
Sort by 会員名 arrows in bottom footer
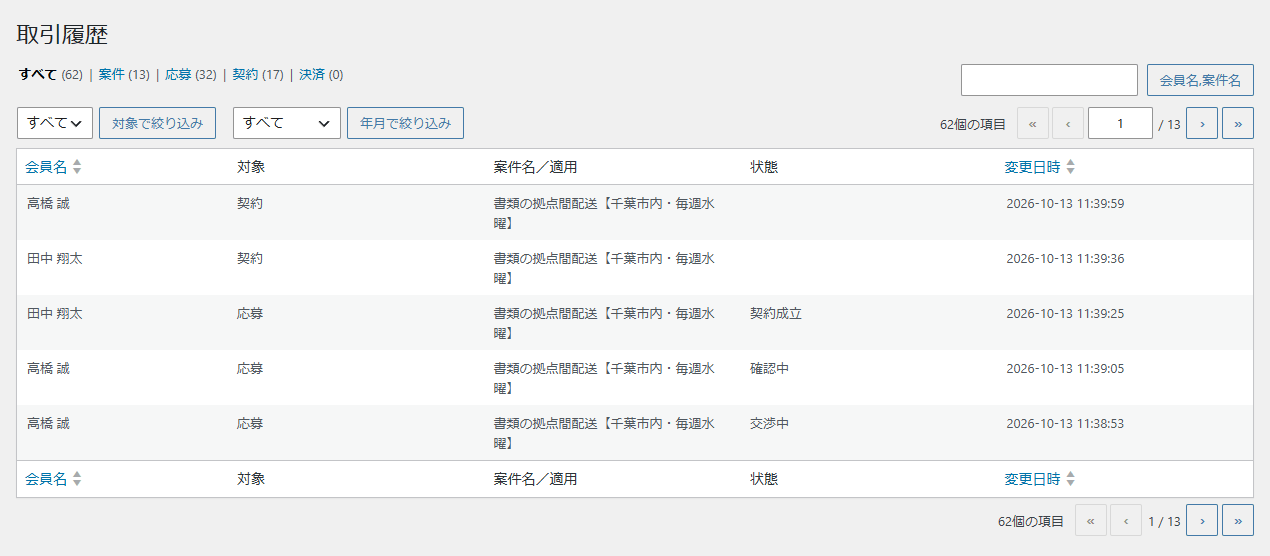tap(77, 479)
